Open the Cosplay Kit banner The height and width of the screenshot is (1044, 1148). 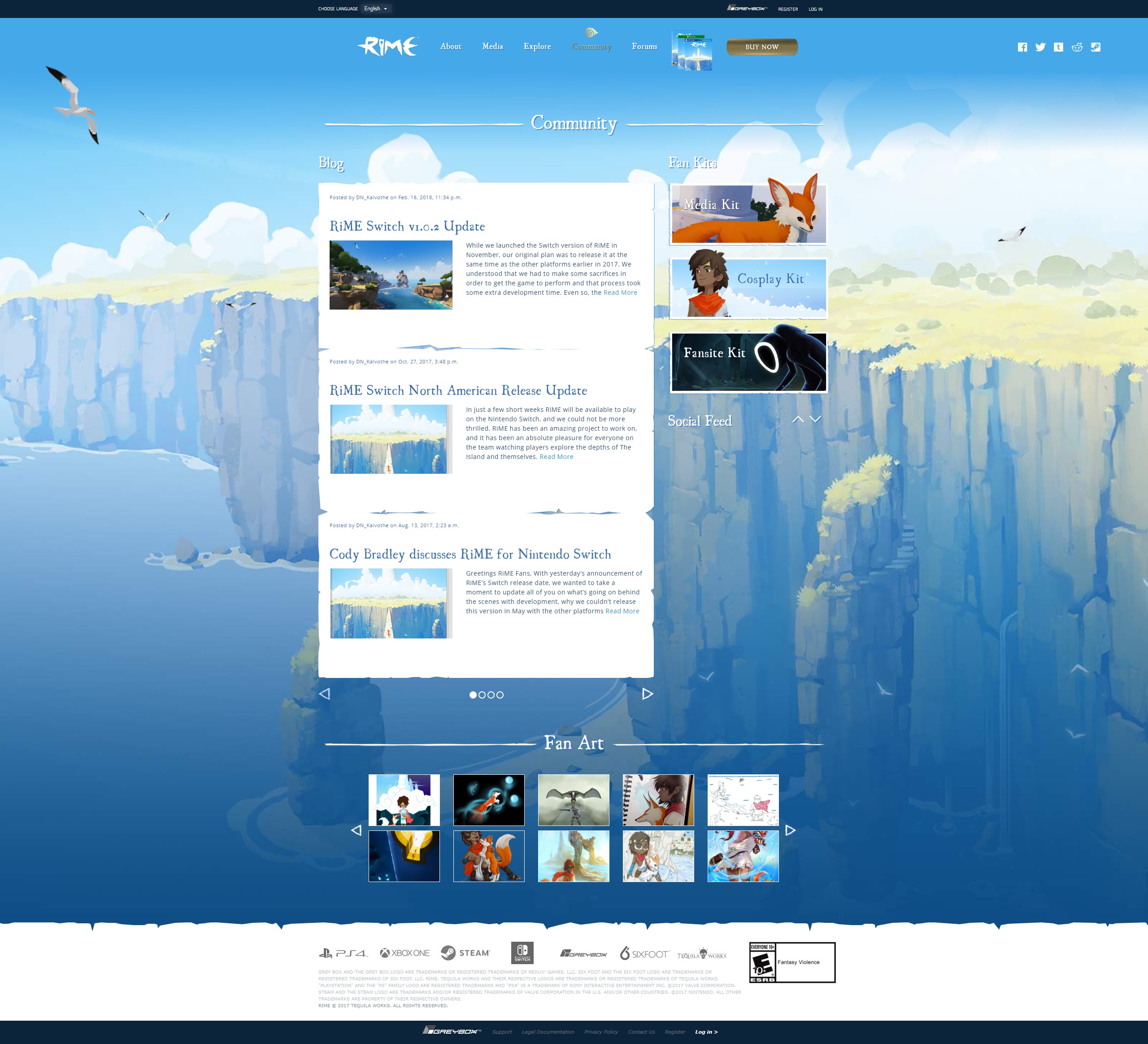[x=748, y=288]
